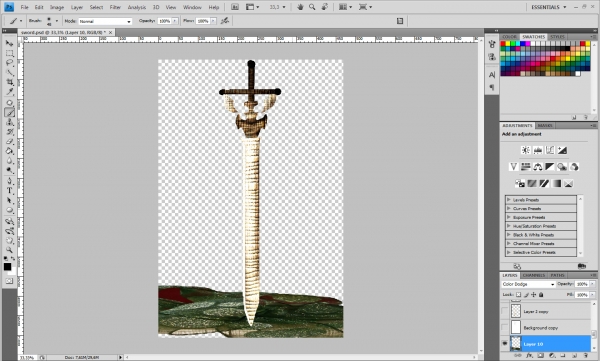600x361 pixels.
Task: Pick the red swatch in Swatches panel
Action: click(x=503, y=44)
